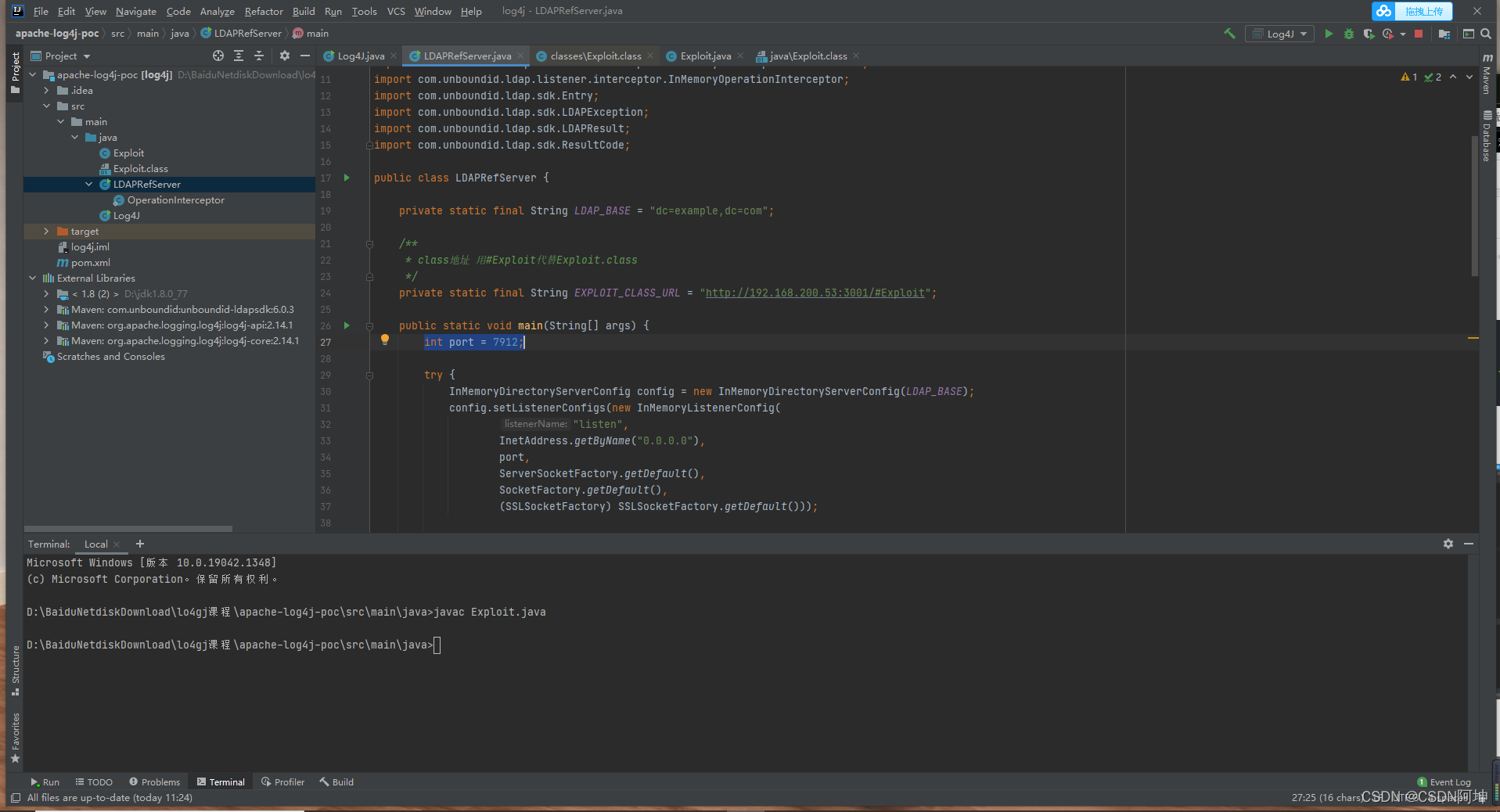
Task: Open the Profiler tool window
Action: (x=282, y=782)
